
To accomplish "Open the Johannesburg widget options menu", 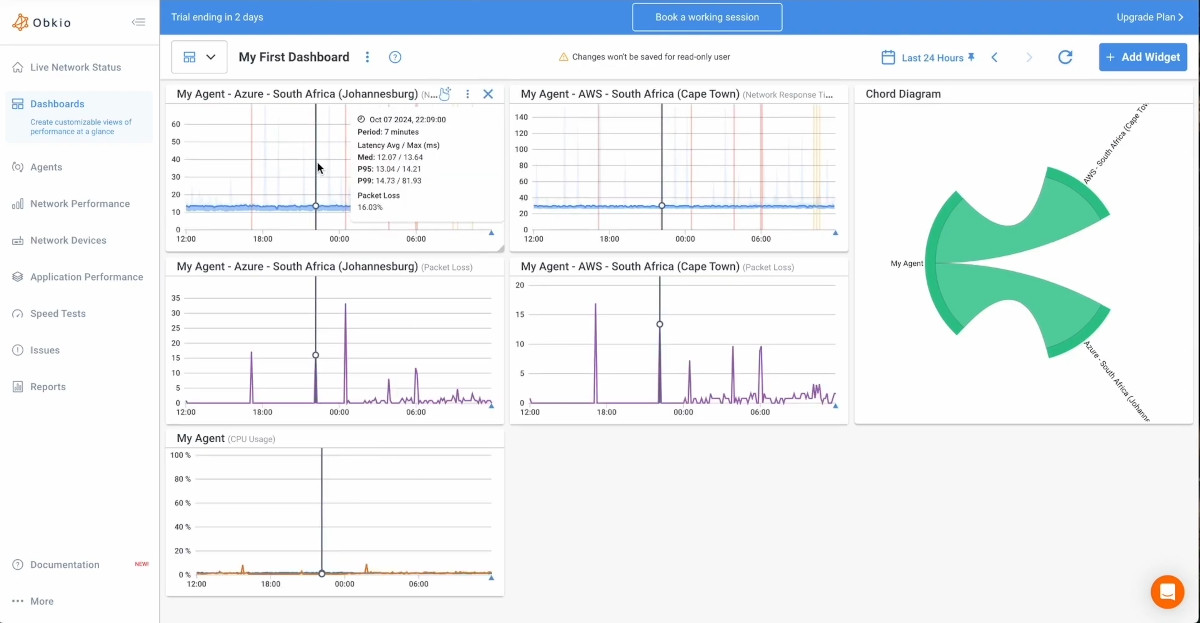I will 467,93.
